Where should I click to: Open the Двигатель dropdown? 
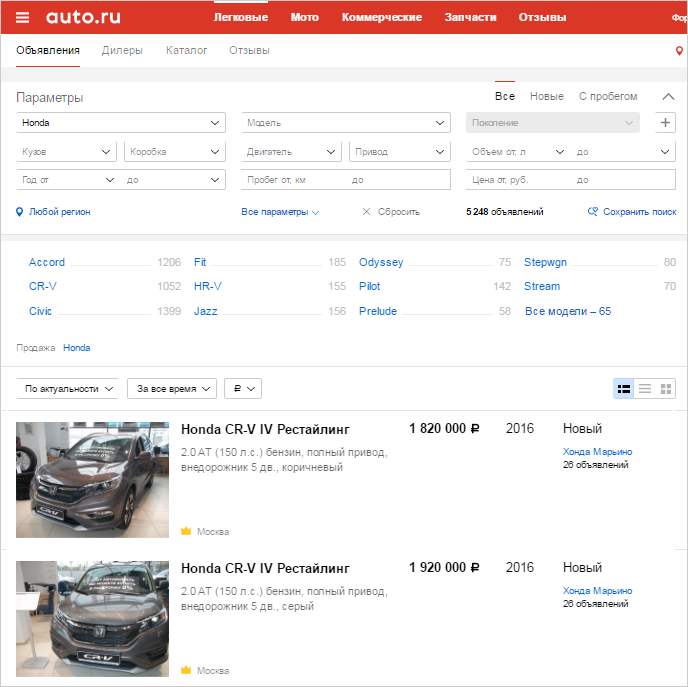291,151
